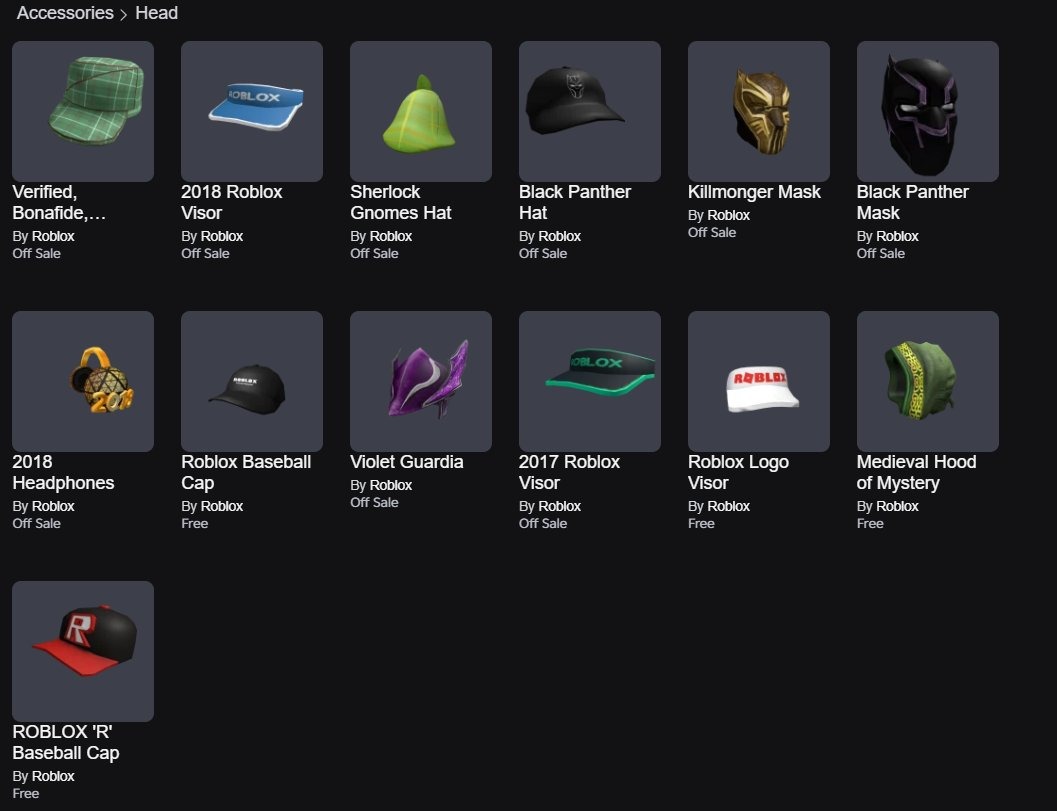This screenshot has height=811, width=1057.
Task: Click 'Off Sale' under 2017 Roblox Visor
Action: coord(543,523)
